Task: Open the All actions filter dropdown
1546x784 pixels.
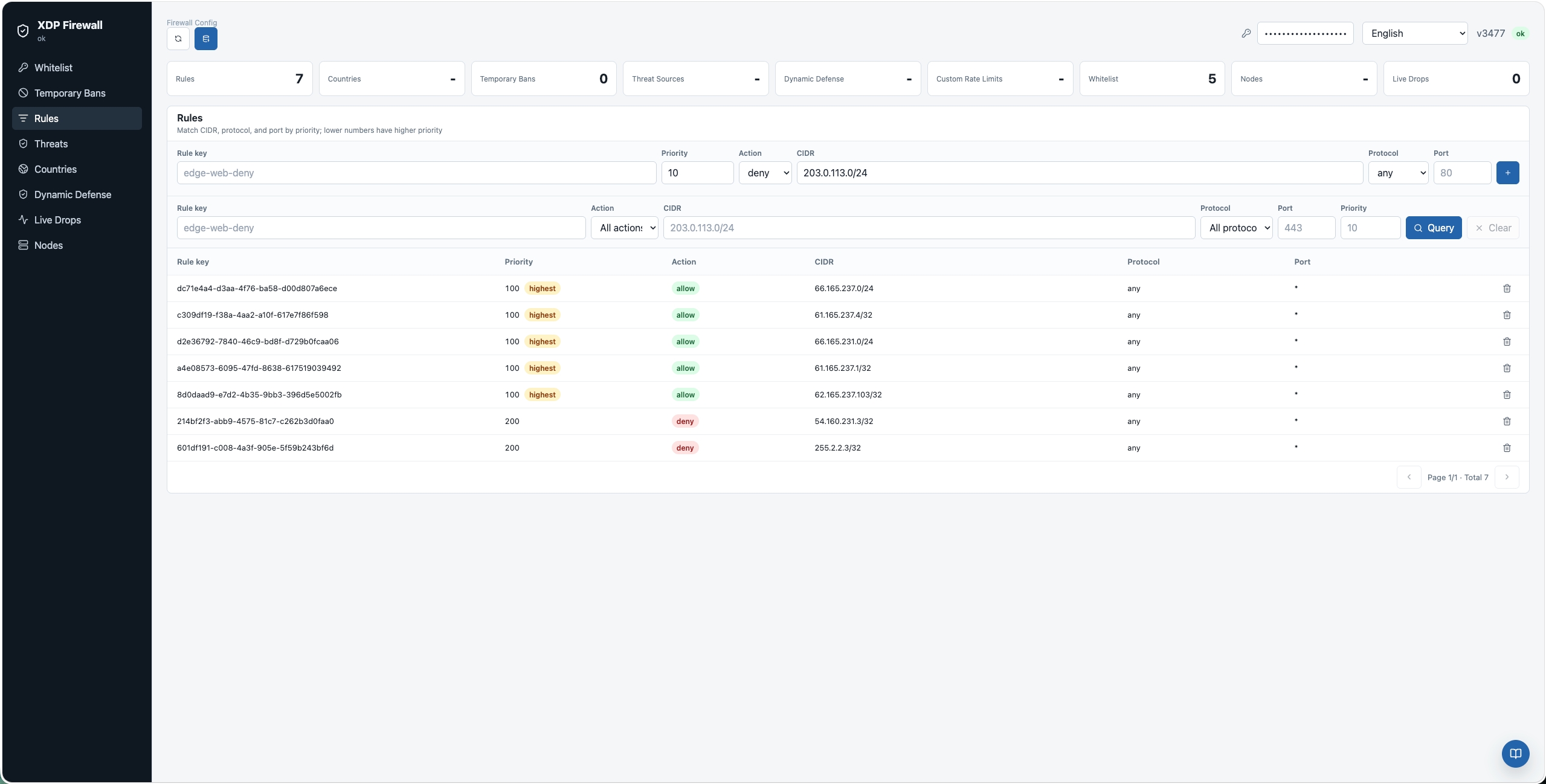Action: 624,228
